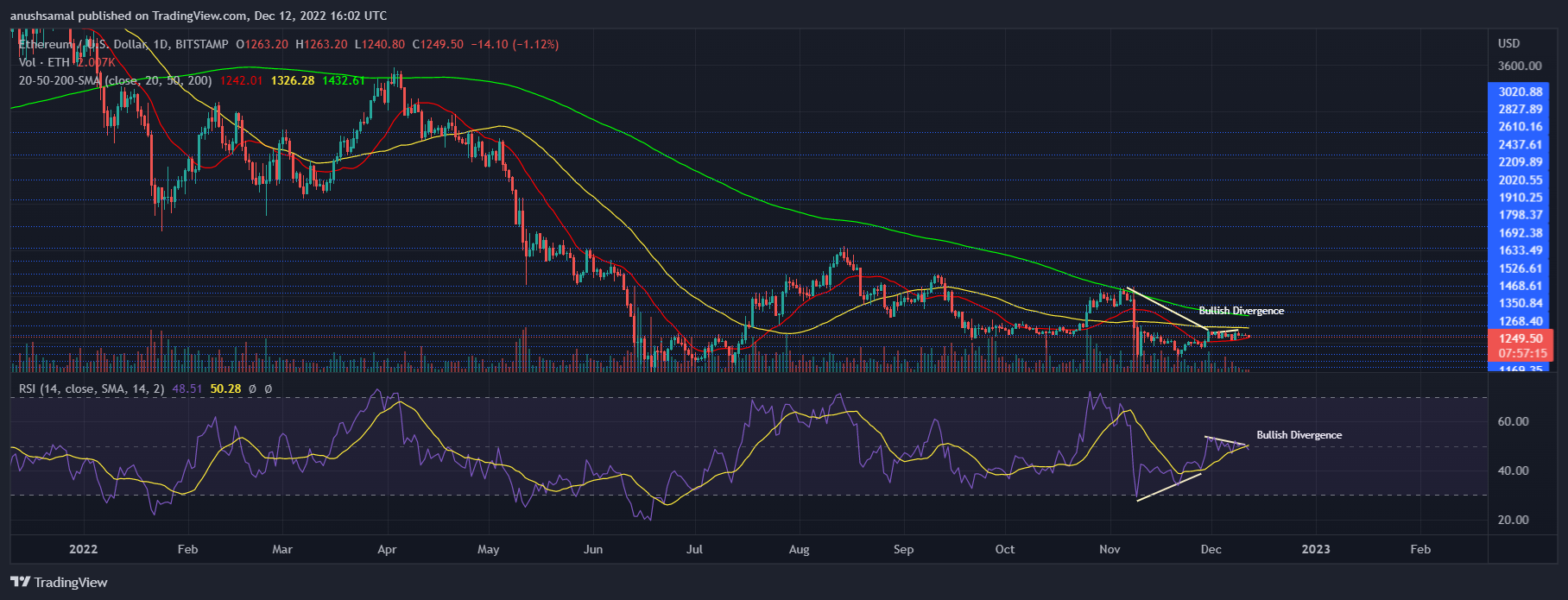Screen dimensions: 1568x600
Task: Click the Vol · ETH volume indicator label
Action: (x=44, y=62)
